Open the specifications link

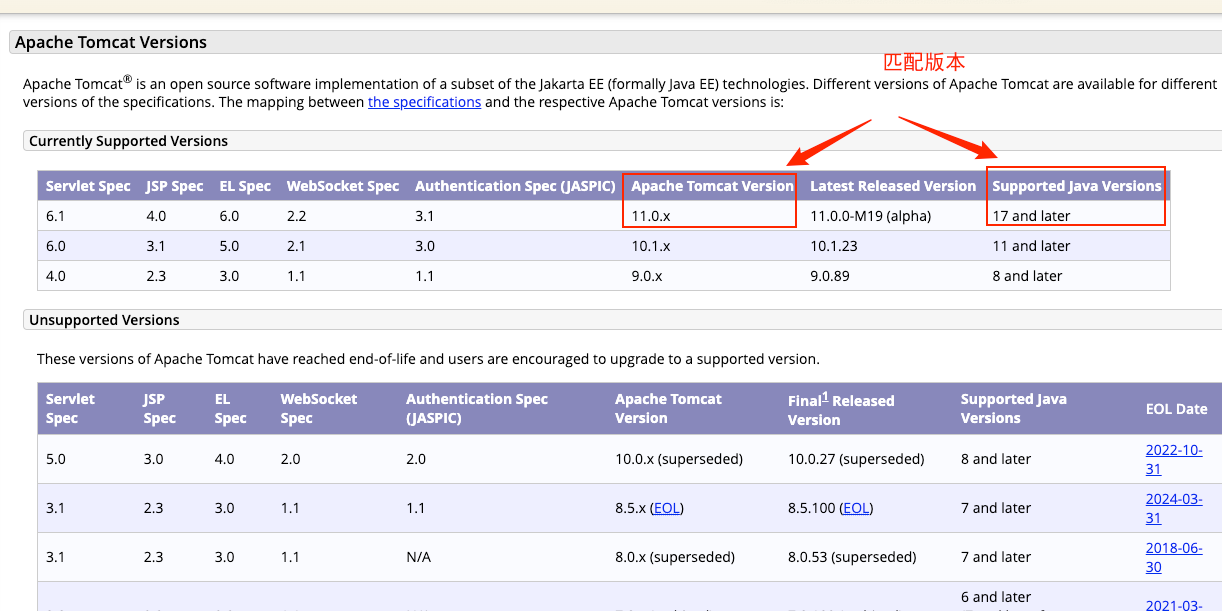pos(424,102)
